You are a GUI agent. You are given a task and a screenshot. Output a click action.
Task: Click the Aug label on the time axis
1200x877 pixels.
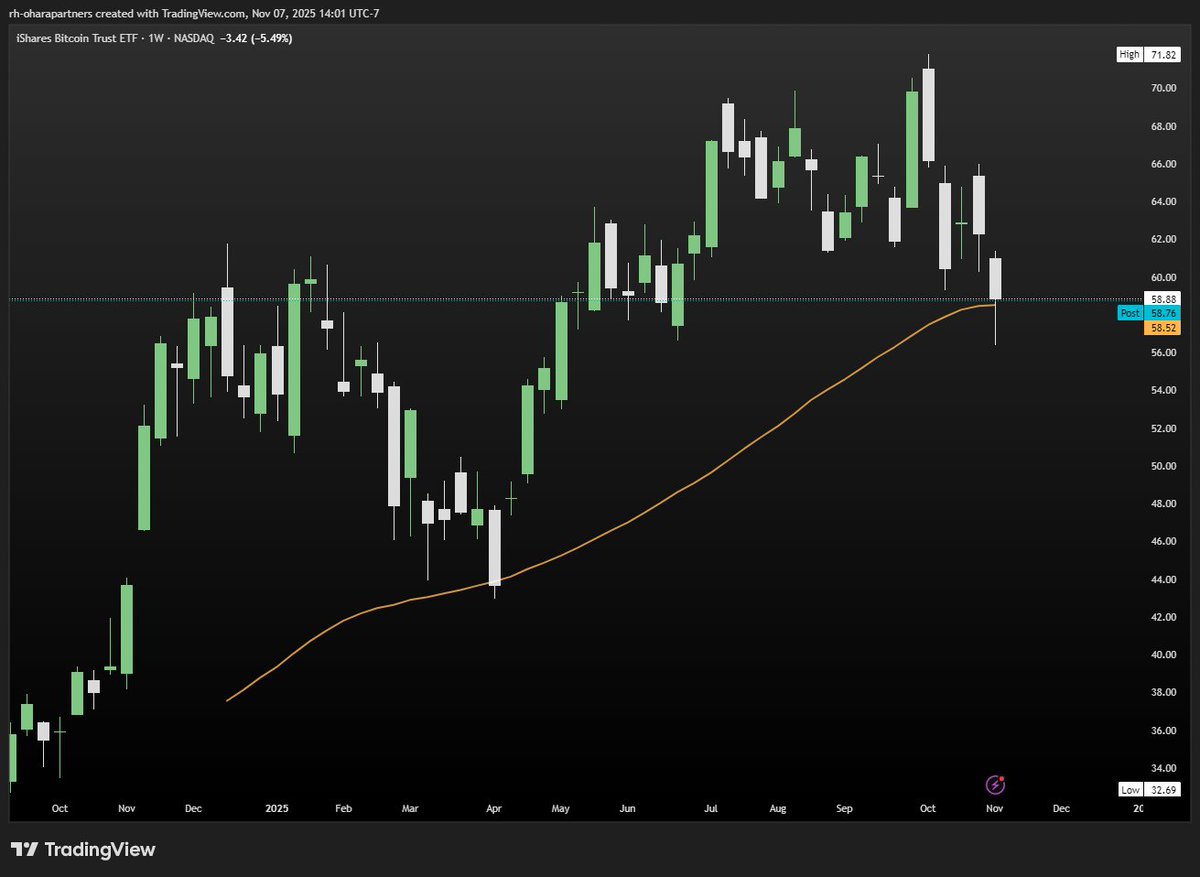pyautogui.click(x=780, y=808)
